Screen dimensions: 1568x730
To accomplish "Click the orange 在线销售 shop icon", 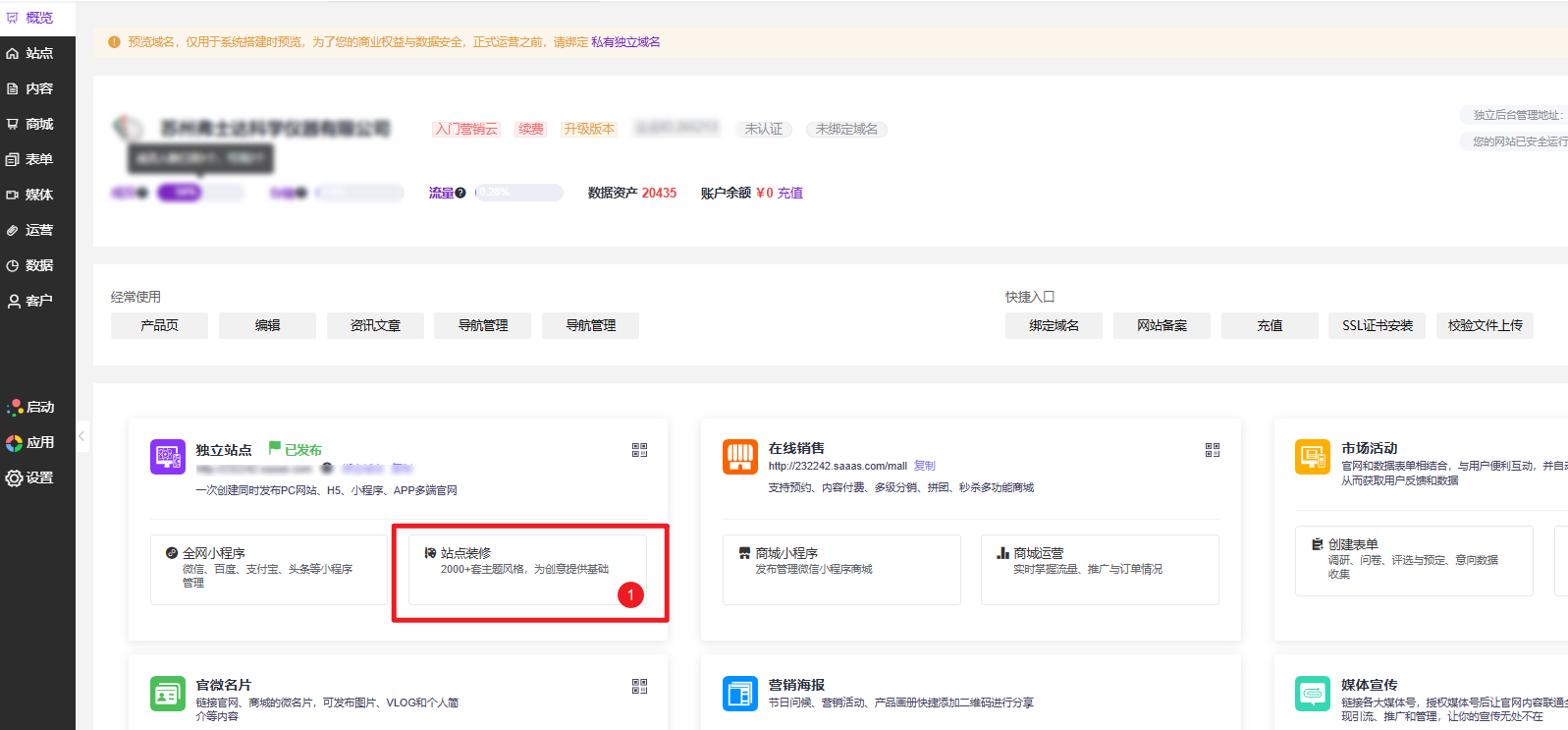I will [x=740, y=457].
